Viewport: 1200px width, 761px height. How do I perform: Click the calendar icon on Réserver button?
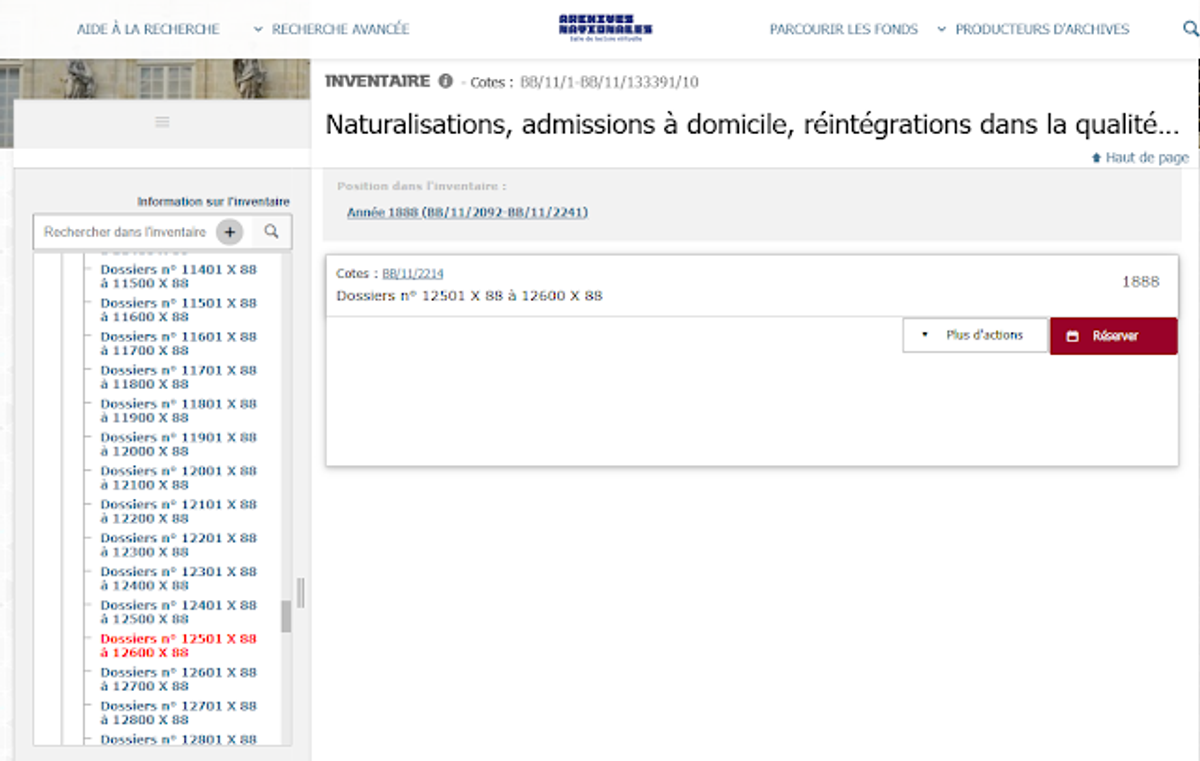[x=1073, y=336]
